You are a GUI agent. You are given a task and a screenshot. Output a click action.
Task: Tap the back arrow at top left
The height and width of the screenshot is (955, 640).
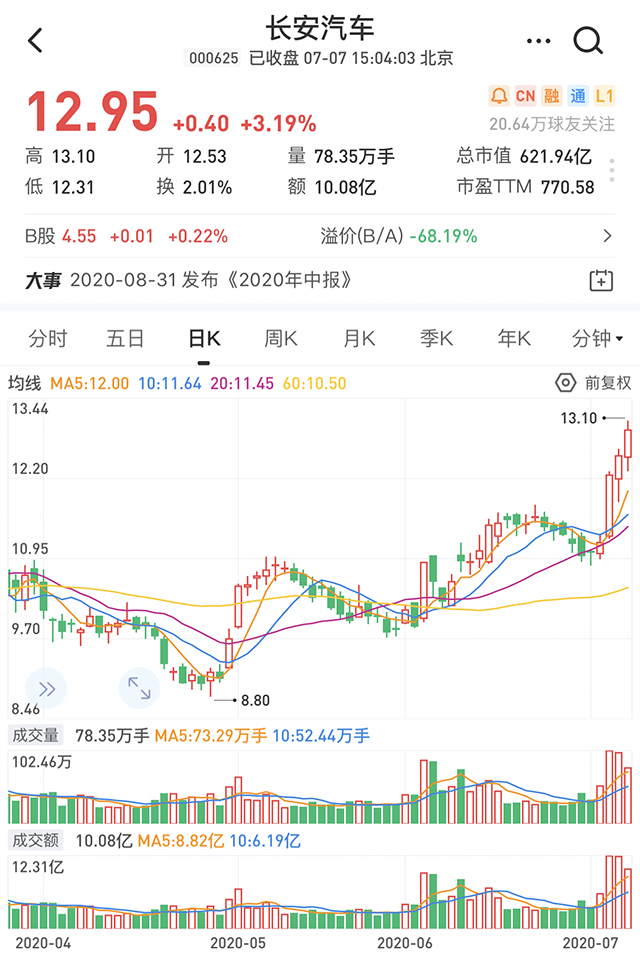36,40
